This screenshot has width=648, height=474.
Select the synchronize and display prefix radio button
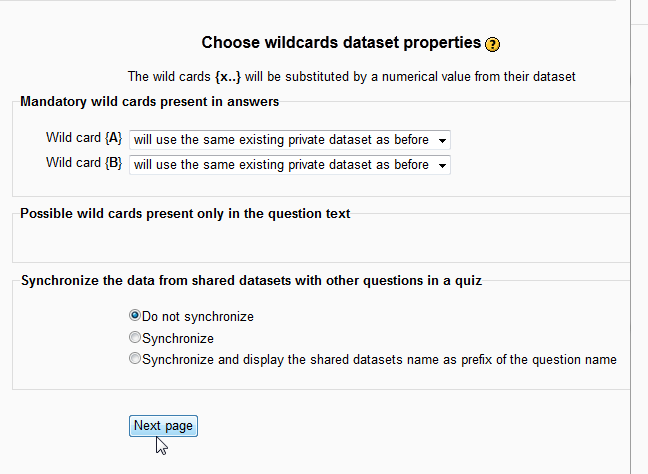coord(135,359)
